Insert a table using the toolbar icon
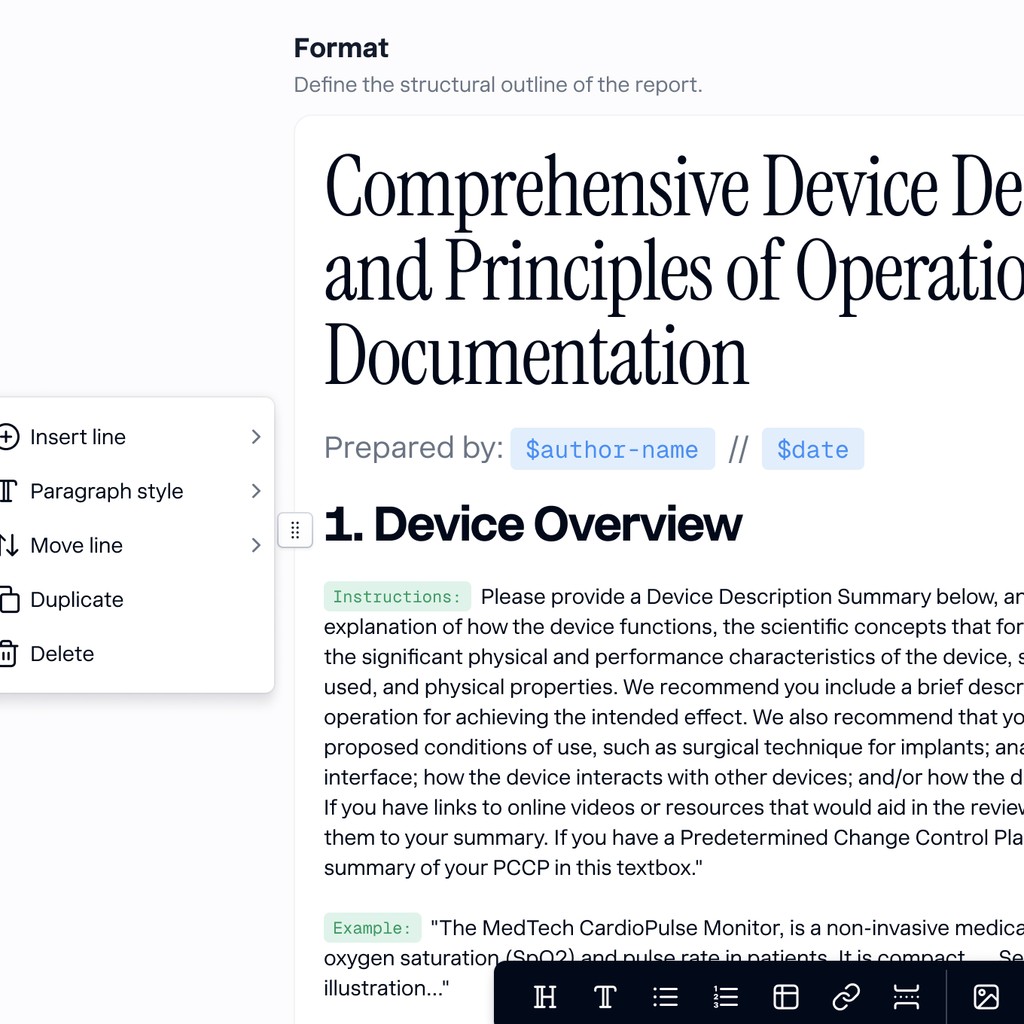The image size is (1024, 1024). (x=785, y=996)
